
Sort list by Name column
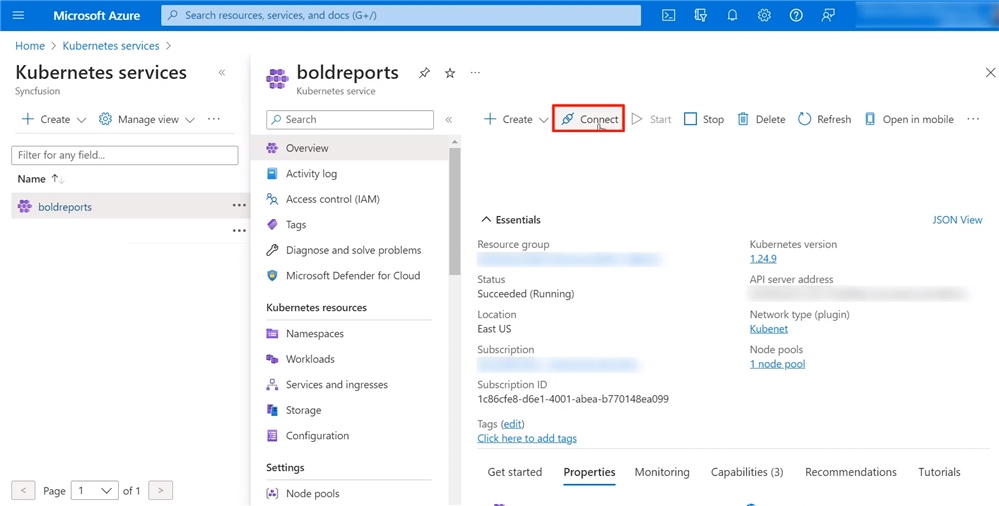(41, 179)
